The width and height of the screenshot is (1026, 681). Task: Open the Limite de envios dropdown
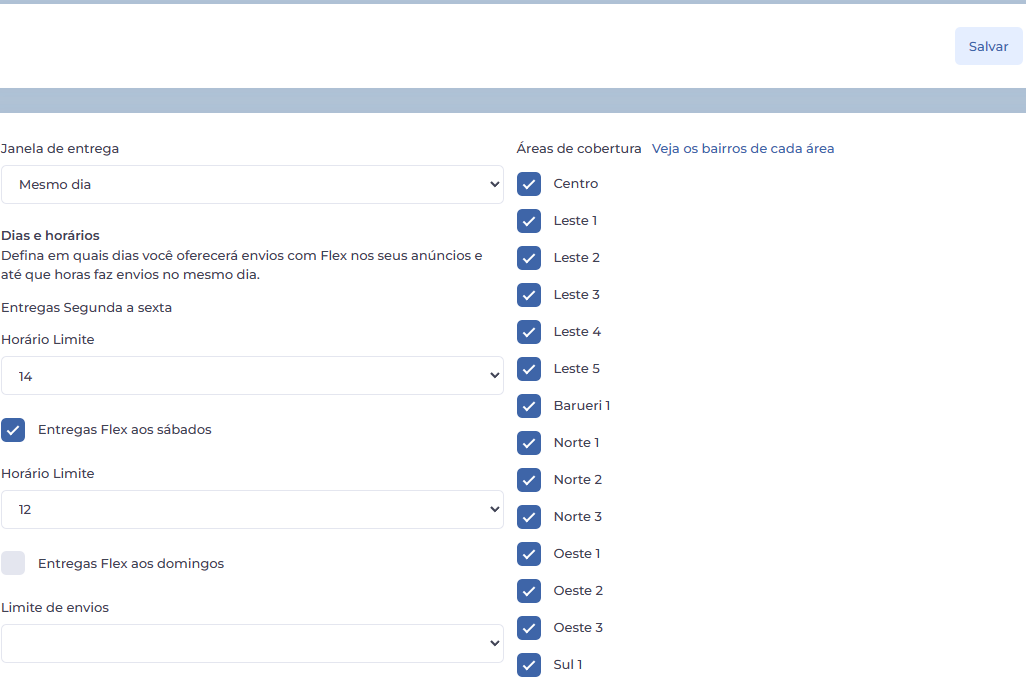point(252,643)
